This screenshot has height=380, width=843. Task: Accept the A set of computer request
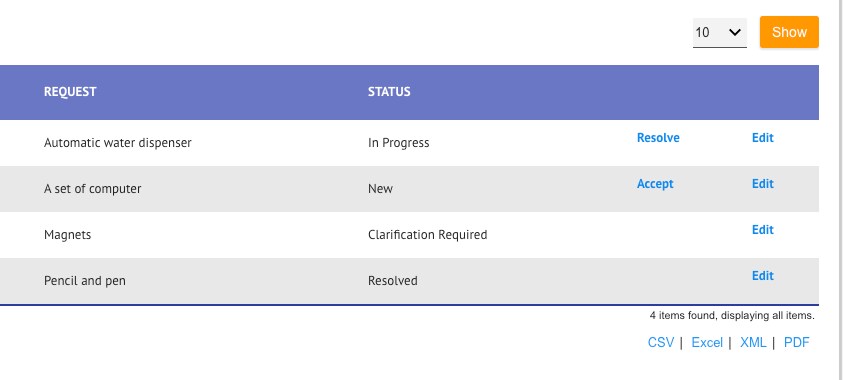point(655,184)
